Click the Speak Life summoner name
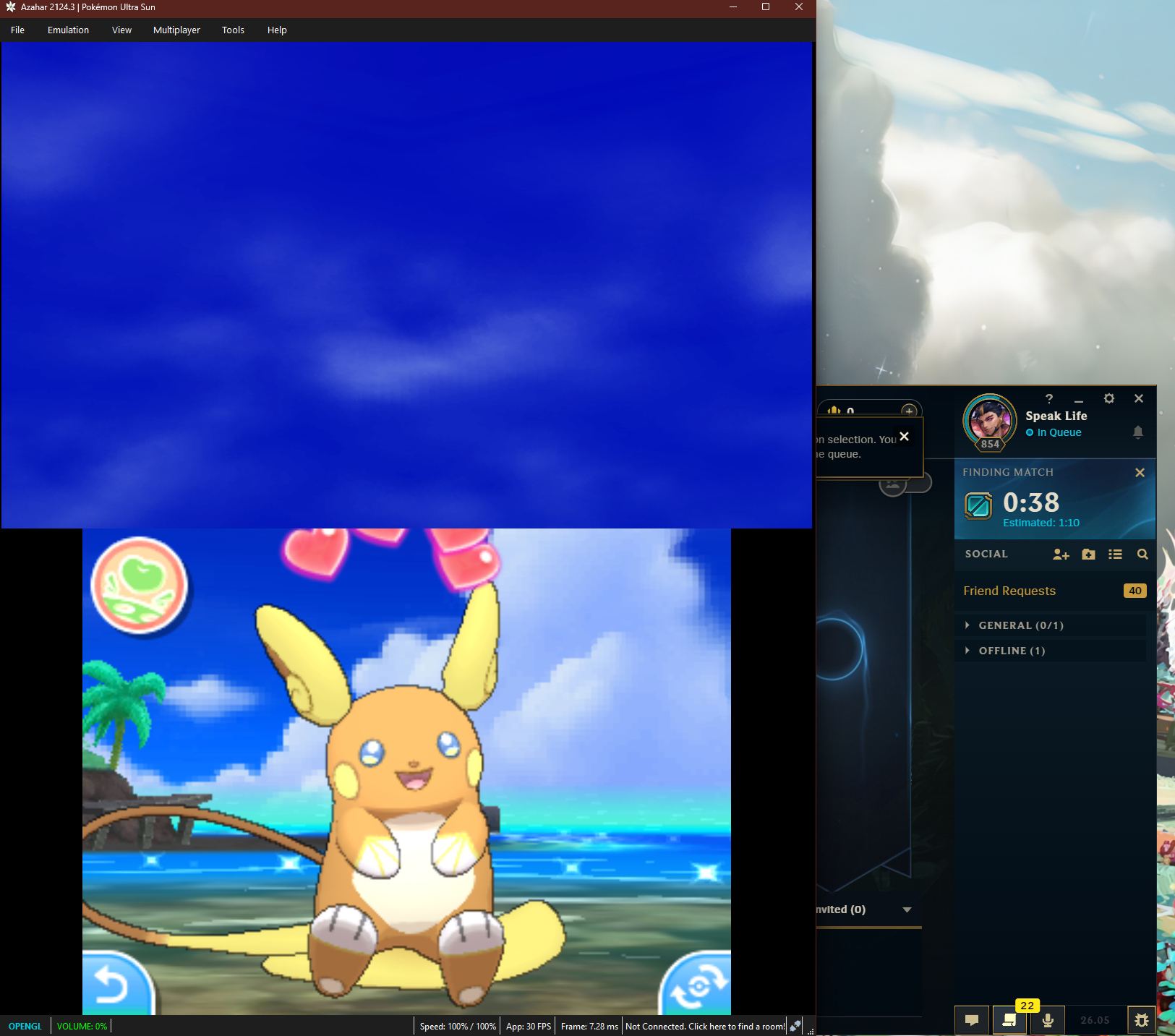 (x=1056, y=416)
